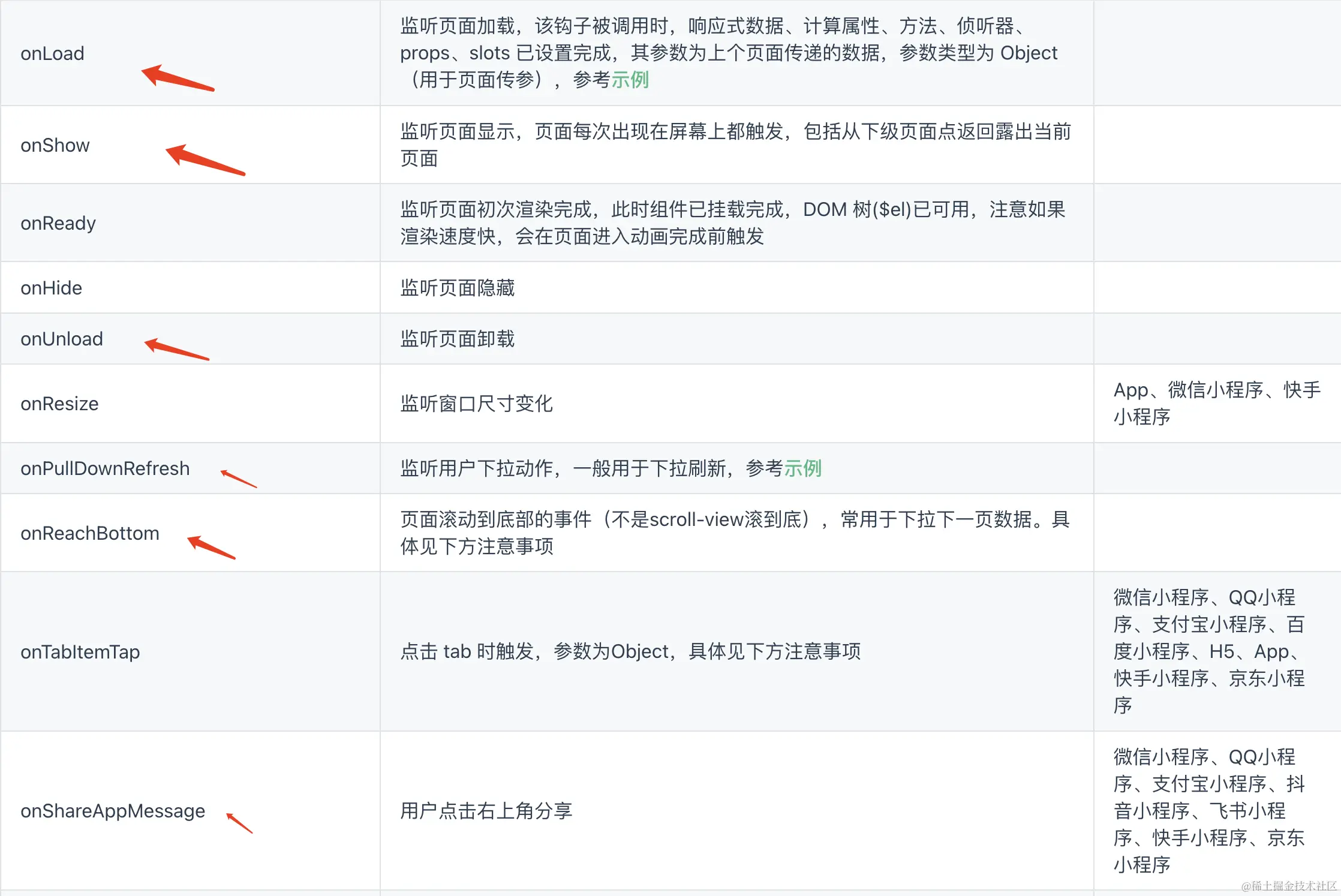Click the 监听页面隐藏 description text

coord(457,288)
